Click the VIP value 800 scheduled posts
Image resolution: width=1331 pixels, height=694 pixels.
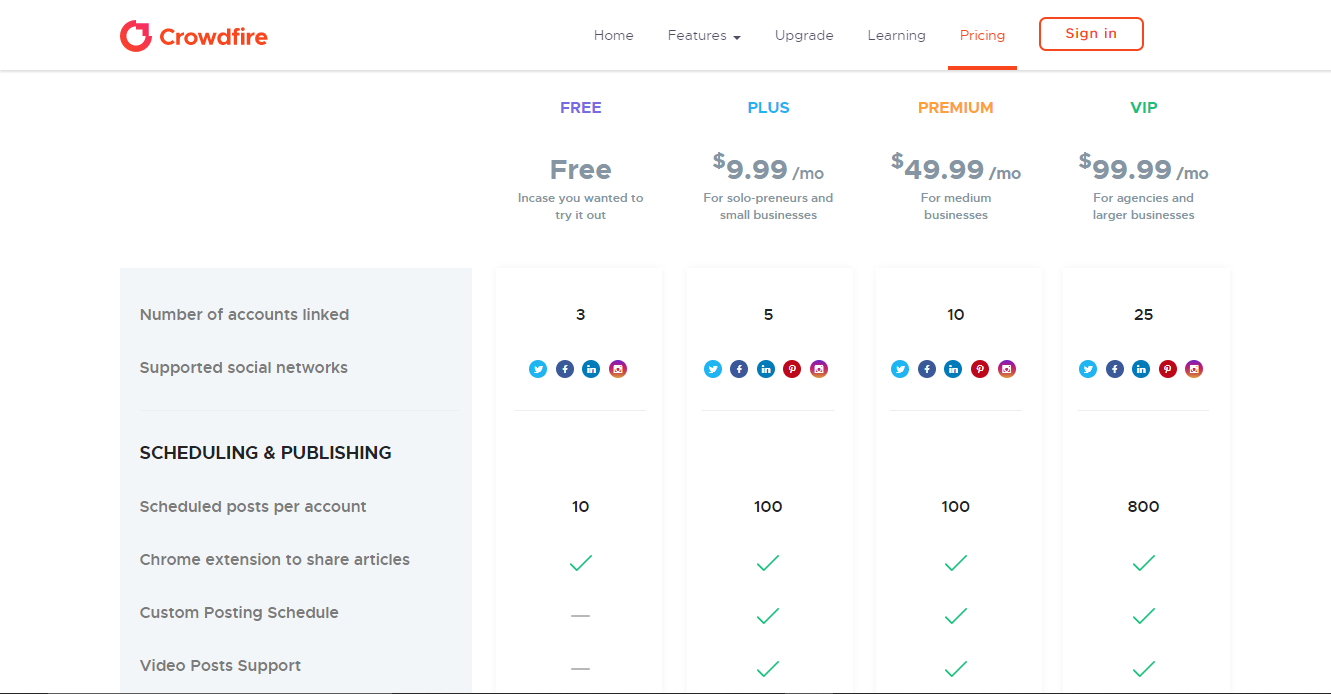1144,507
